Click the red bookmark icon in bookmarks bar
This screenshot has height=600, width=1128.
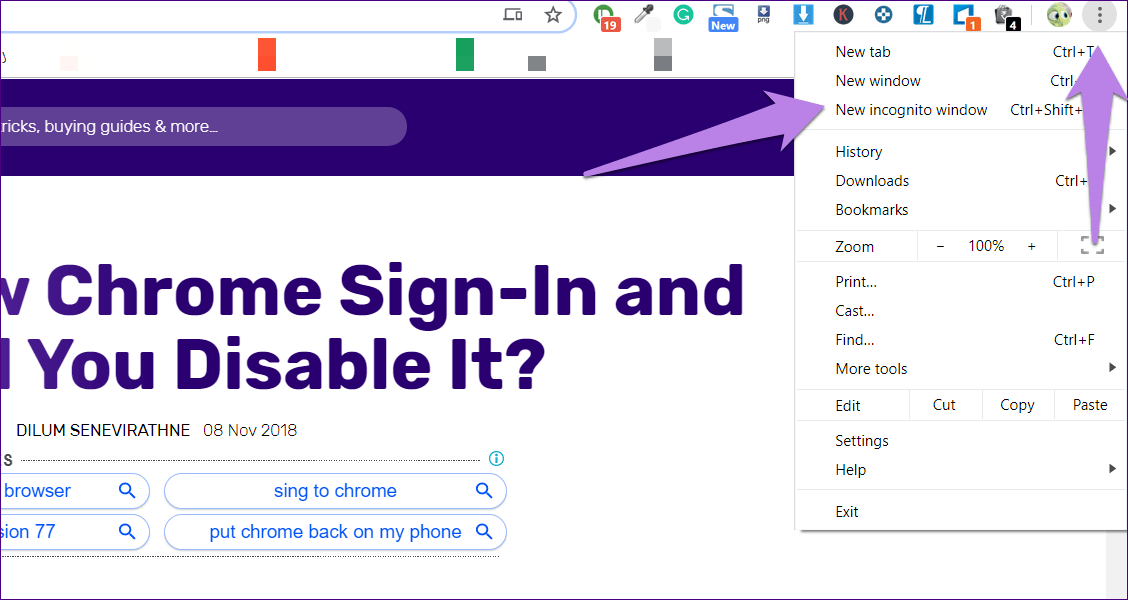click(x=267, y=55)
